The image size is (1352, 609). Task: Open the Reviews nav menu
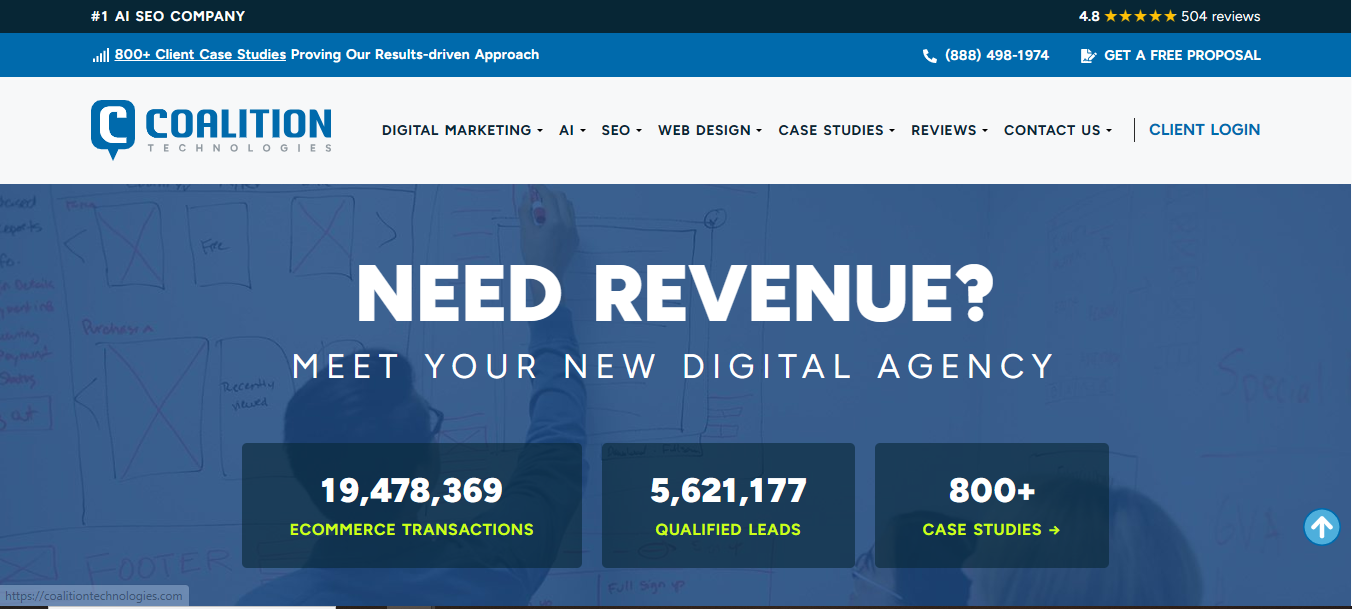coord(949,130)
